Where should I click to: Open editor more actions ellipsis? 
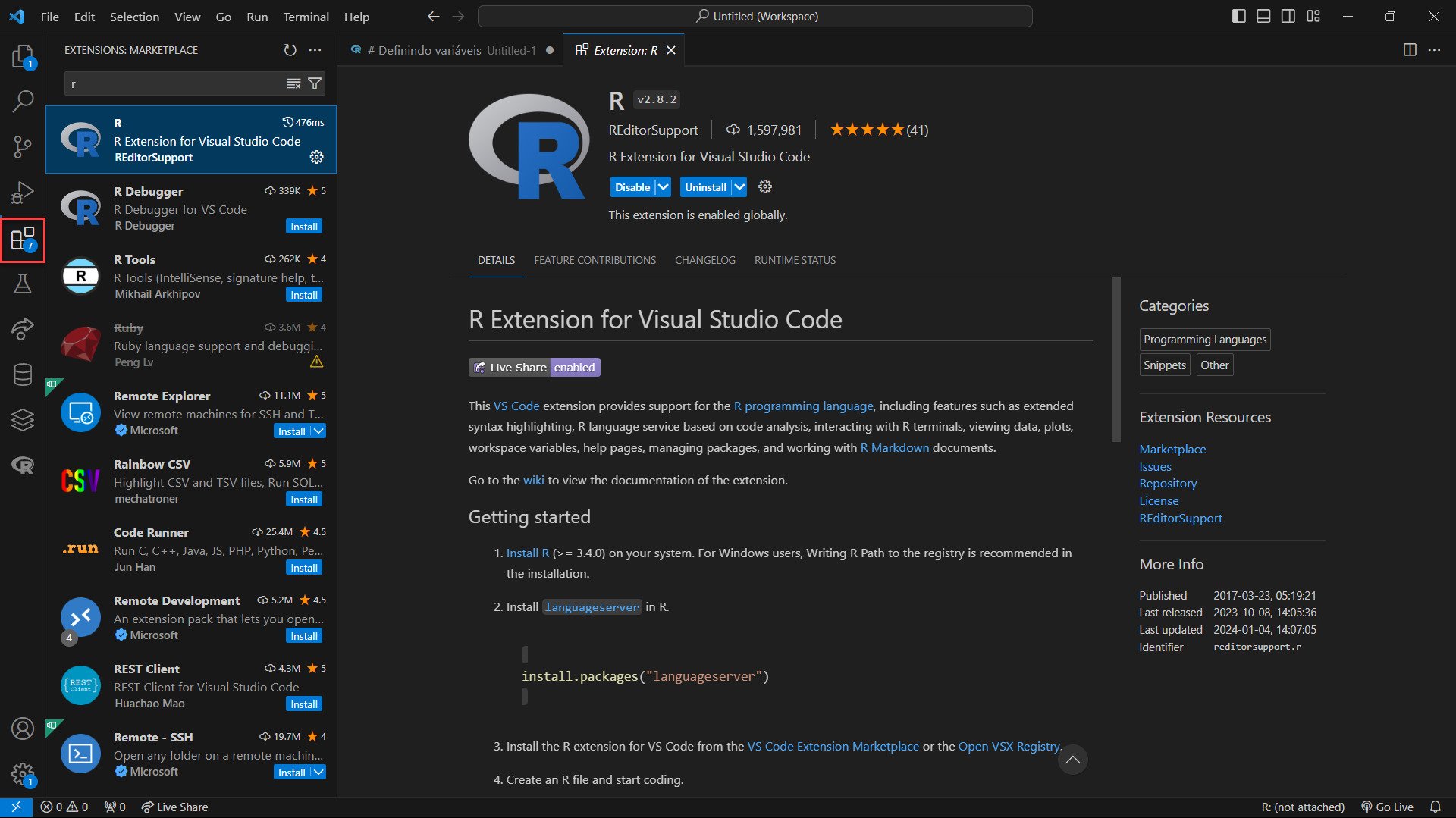click(x=1434, y=50)
